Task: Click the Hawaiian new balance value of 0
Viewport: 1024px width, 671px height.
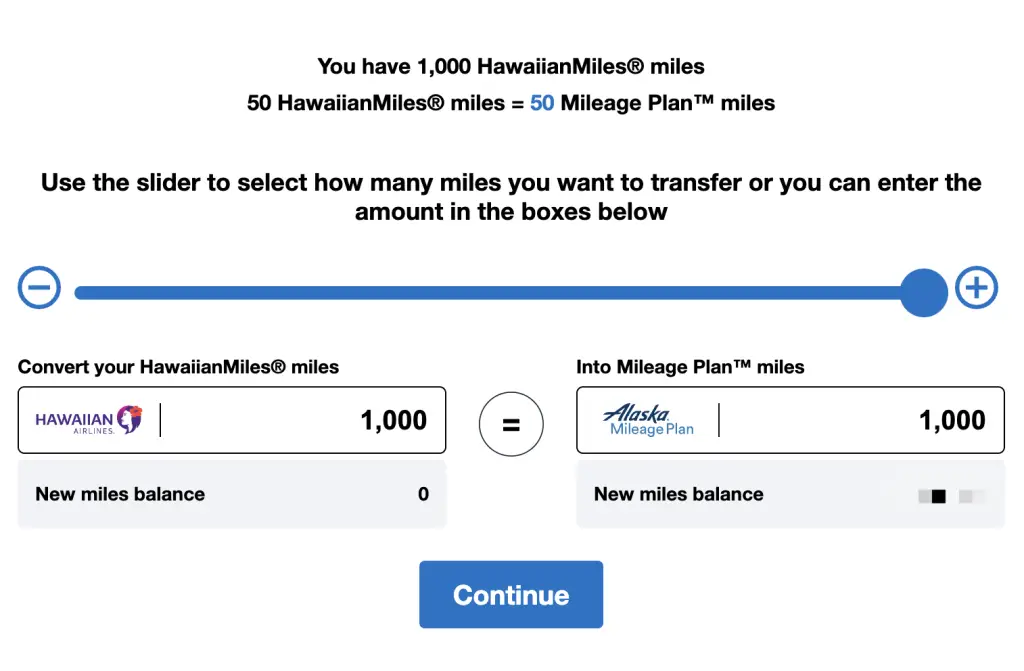Action: click(x=423, y=494)
